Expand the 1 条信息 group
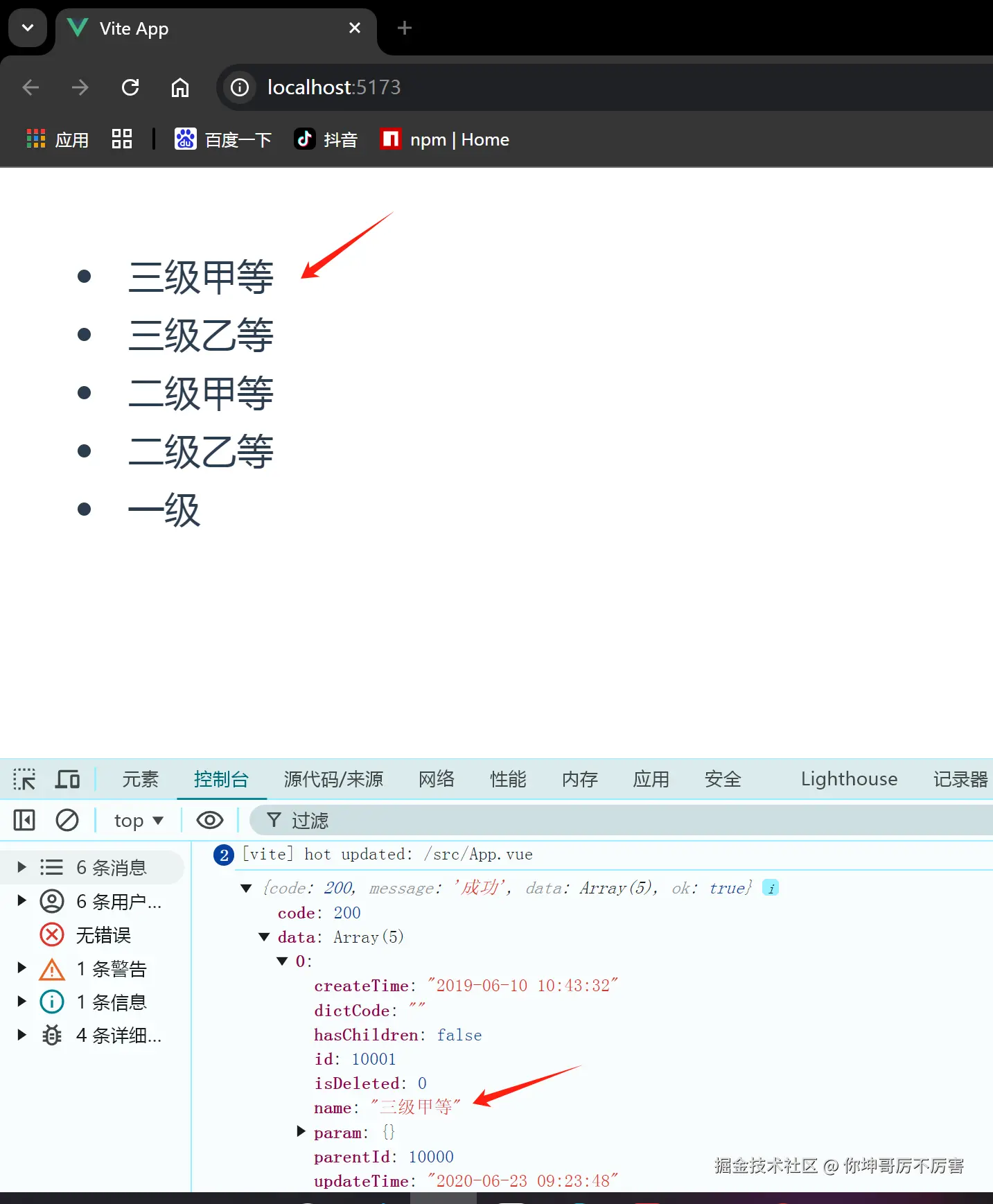 click(x=21, y=1001)
